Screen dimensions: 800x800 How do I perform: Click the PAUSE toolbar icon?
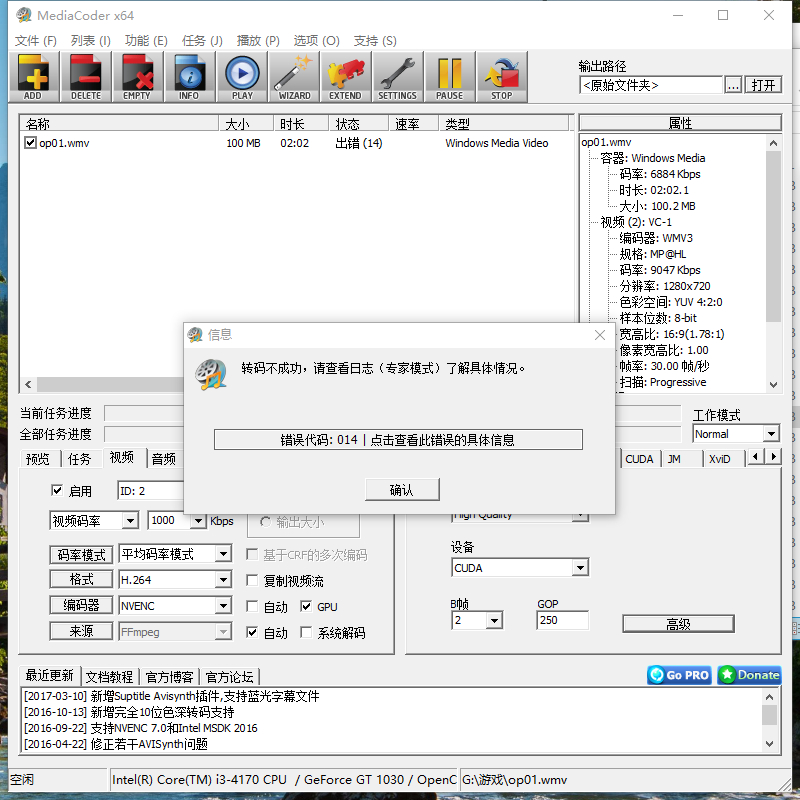pos(450,77)
